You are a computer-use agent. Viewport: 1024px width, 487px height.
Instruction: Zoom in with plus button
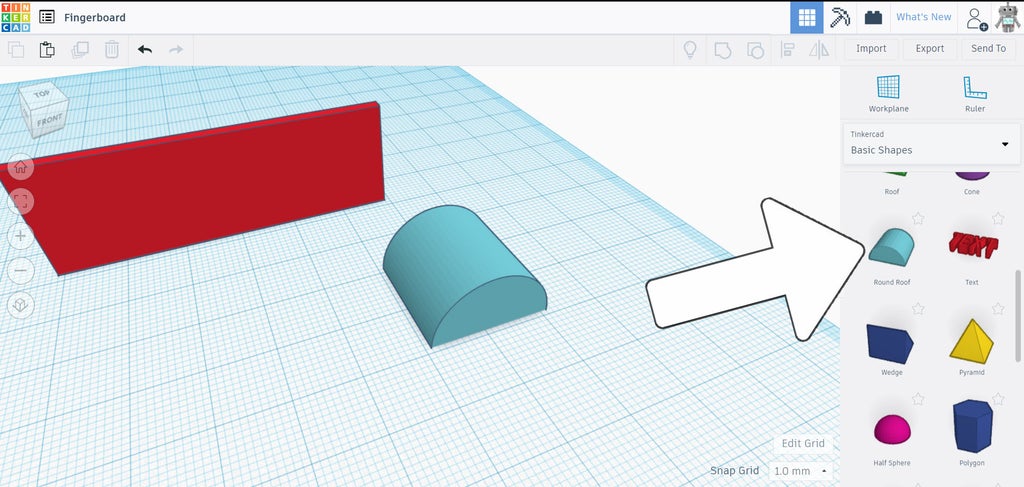coord(20,236)
